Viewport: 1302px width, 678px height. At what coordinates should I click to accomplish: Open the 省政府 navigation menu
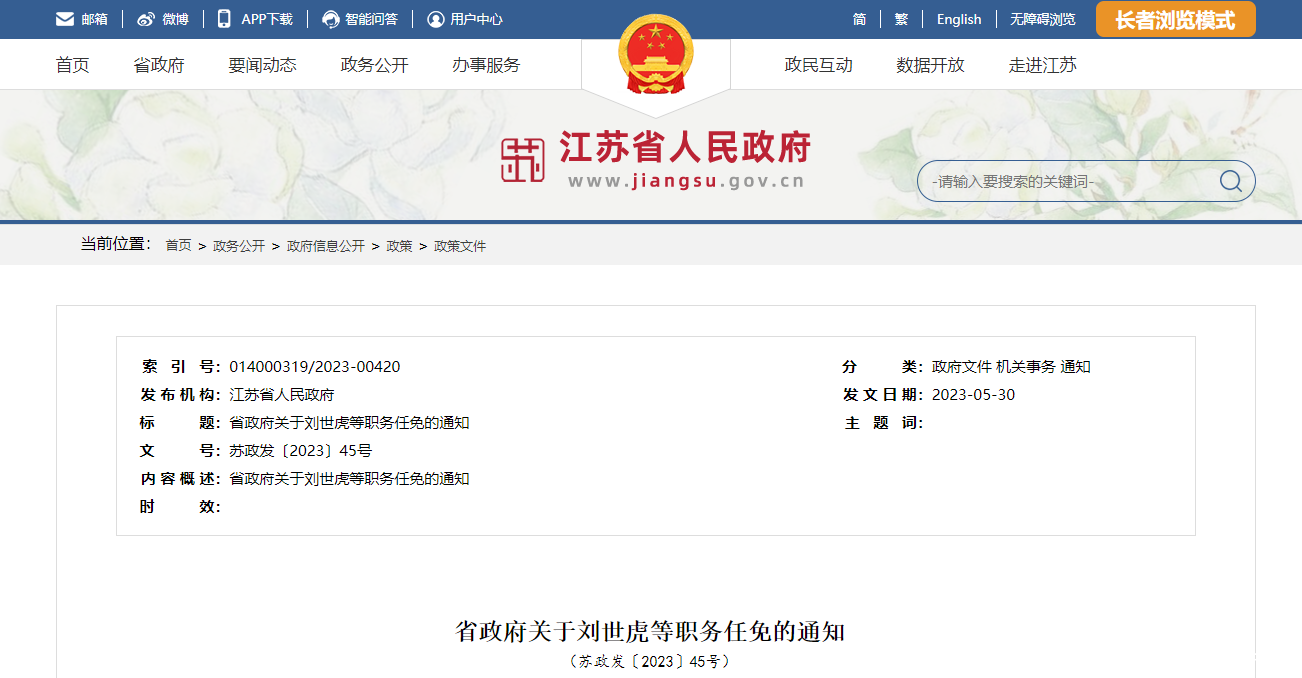click(x=158, y=64)
